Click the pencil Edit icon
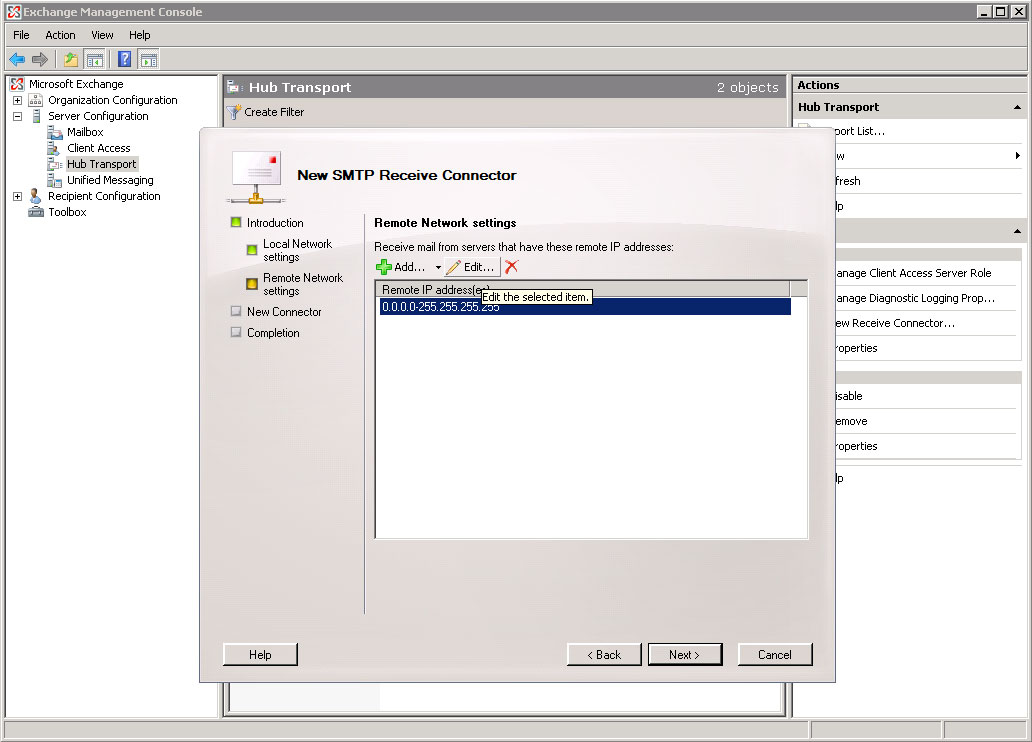This screenshot has width=1032, height=742. pos(453,267)
